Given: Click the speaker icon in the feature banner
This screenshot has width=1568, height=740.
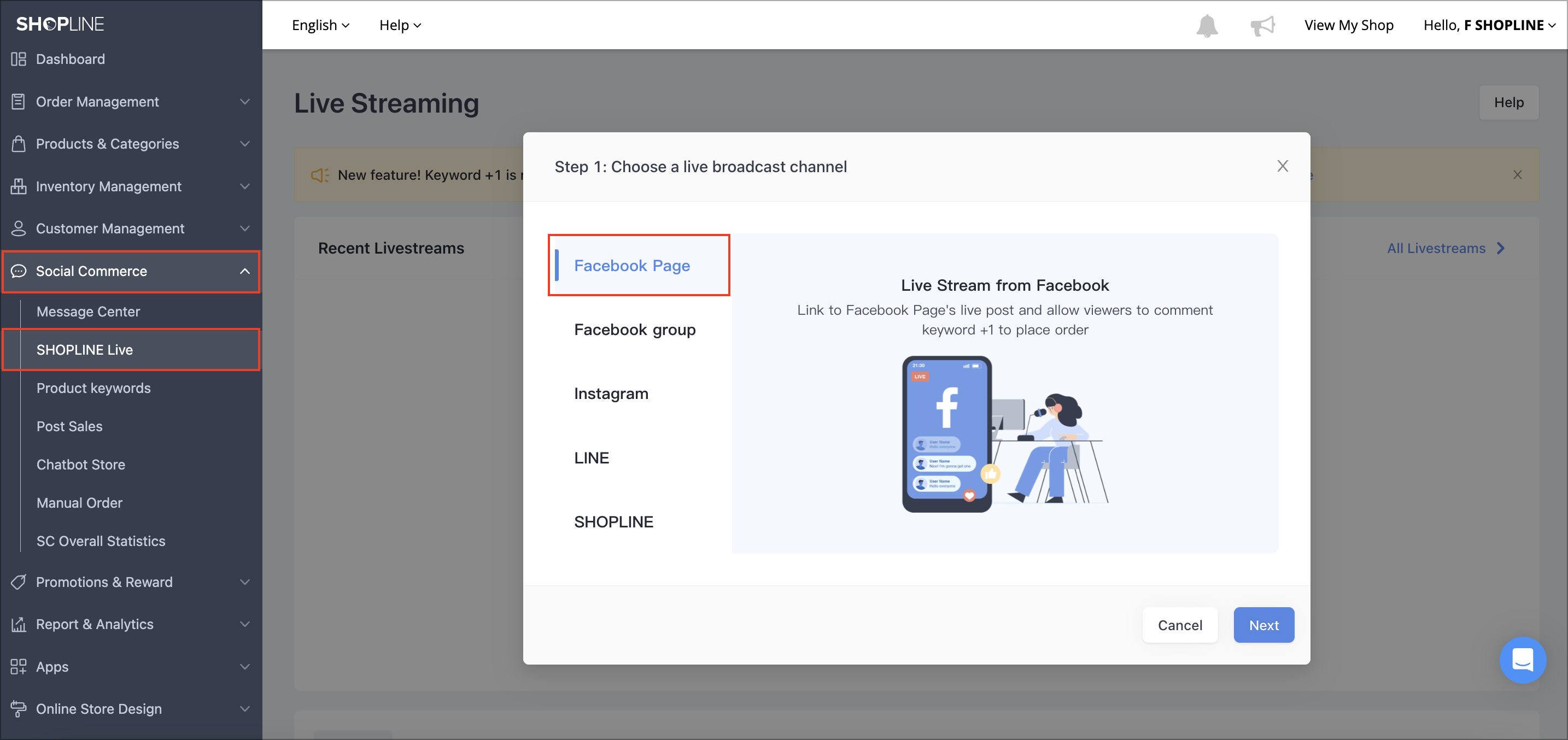Looking at the screenshot, I should click(x=320, y=175).
